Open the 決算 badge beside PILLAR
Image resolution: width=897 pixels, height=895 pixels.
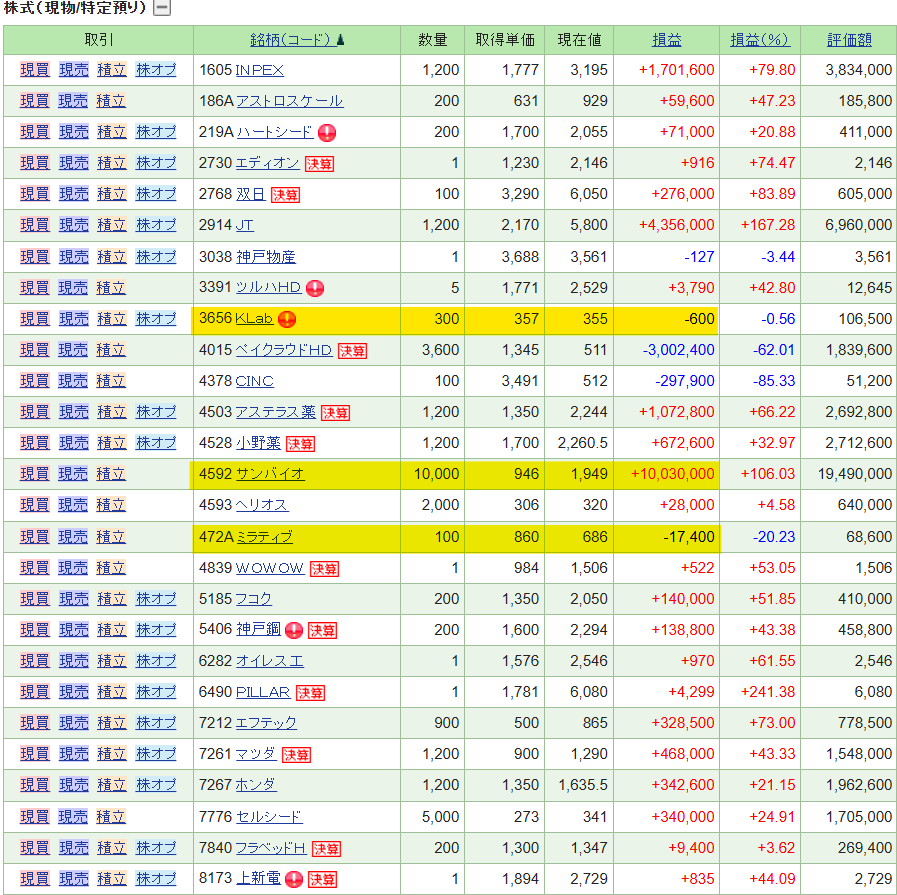click(x=310, y=693)
